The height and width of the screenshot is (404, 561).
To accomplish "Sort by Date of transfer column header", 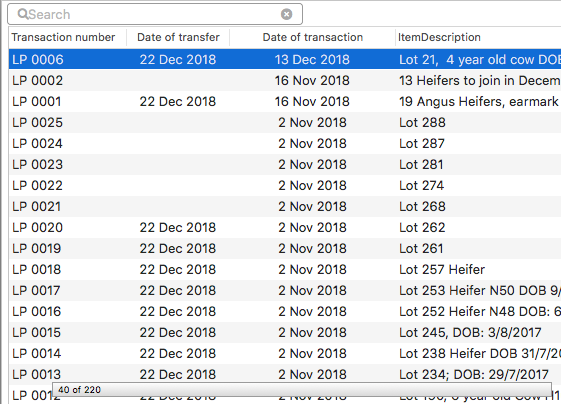I will tap(178, 37).
